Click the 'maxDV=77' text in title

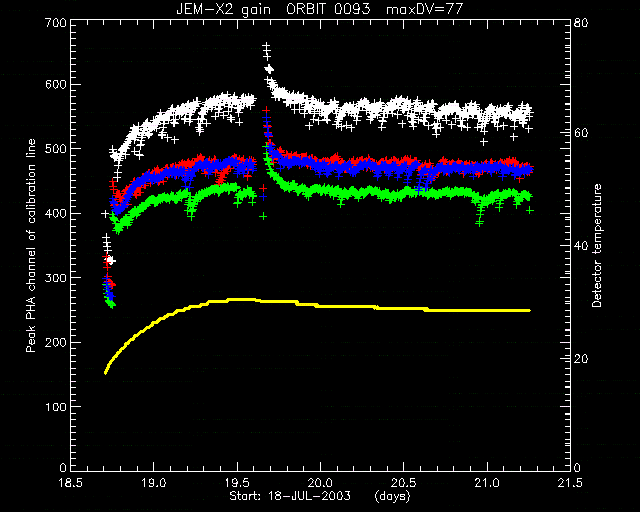pos(424,9)
